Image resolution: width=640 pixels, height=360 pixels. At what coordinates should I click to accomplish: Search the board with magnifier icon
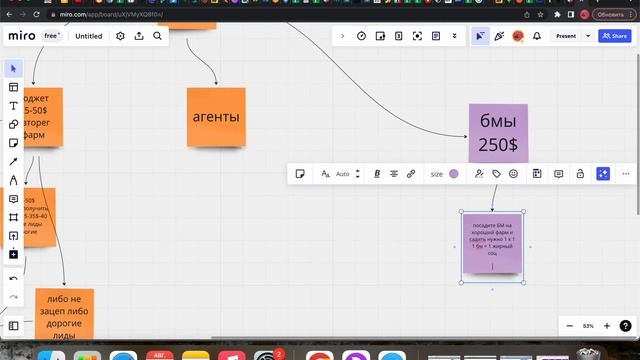(157, 36)
